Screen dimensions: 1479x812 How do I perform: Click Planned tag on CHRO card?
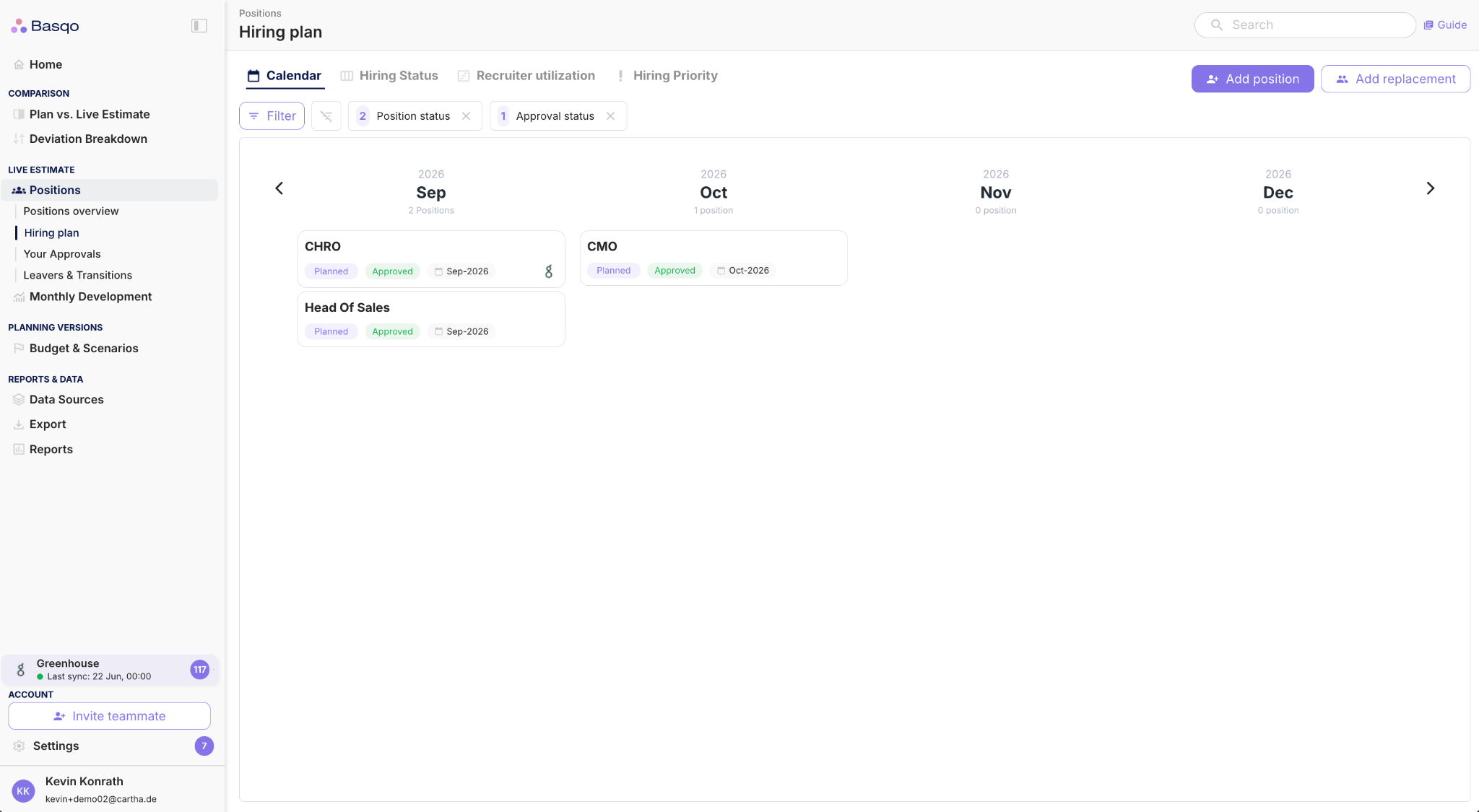[x=331, y=271]
